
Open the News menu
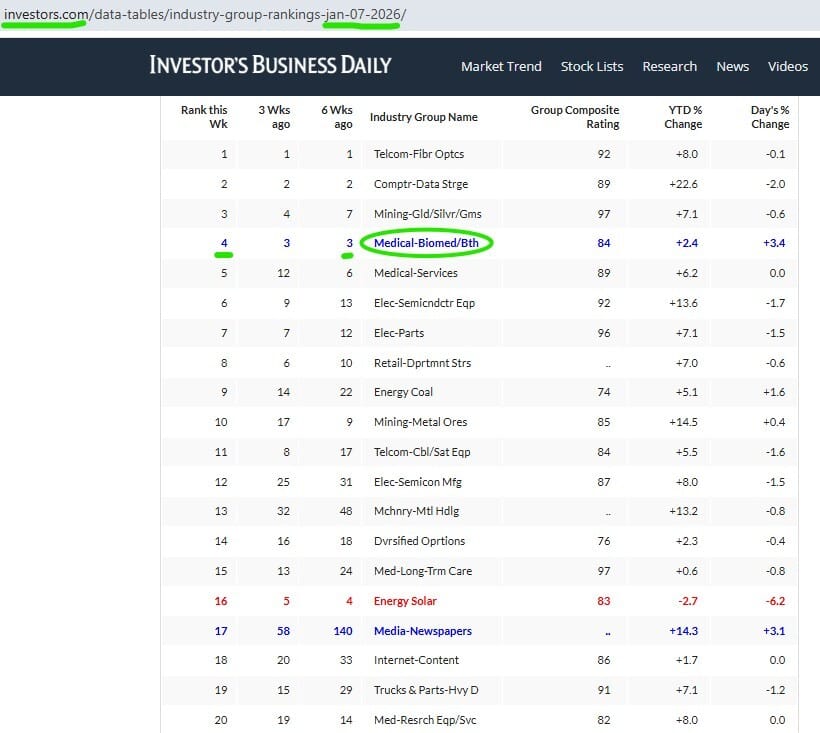tap(732, 66)
